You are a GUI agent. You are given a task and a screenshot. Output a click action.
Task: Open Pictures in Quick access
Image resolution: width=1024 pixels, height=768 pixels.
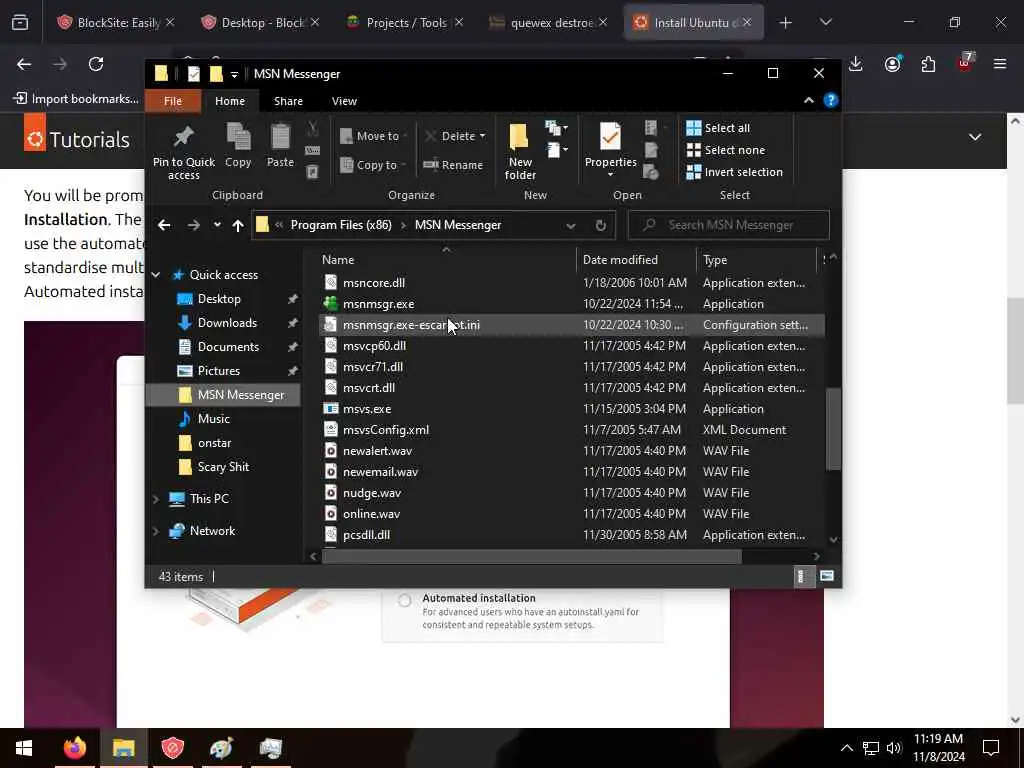(218, 371)
